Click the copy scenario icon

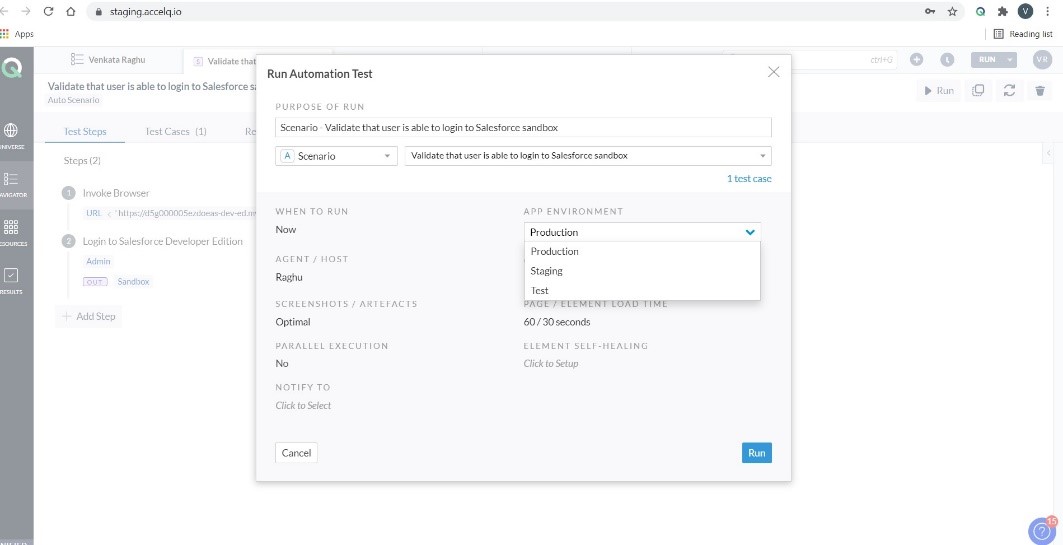pos(978,90)
